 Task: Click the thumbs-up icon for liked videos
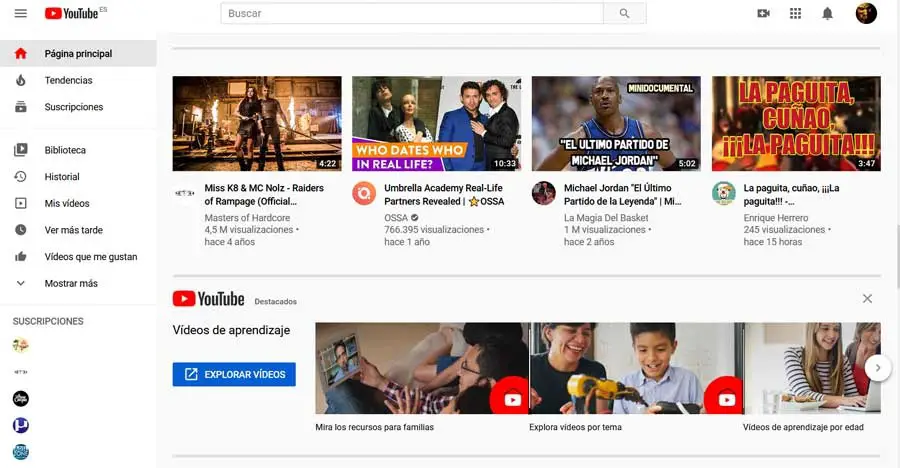tap(21, 257)
